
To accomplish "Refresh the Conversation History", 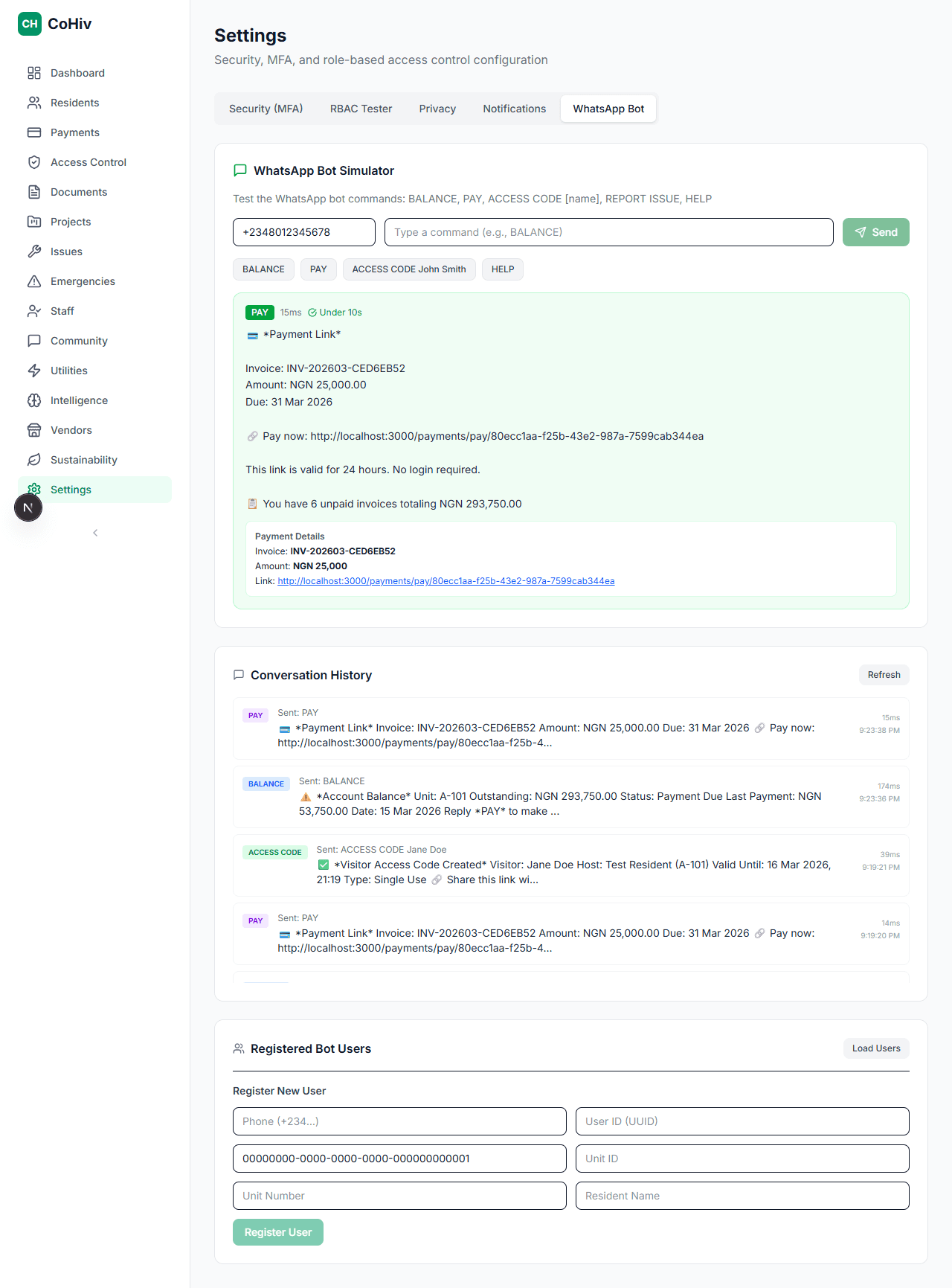I will [x=884, y=675].
